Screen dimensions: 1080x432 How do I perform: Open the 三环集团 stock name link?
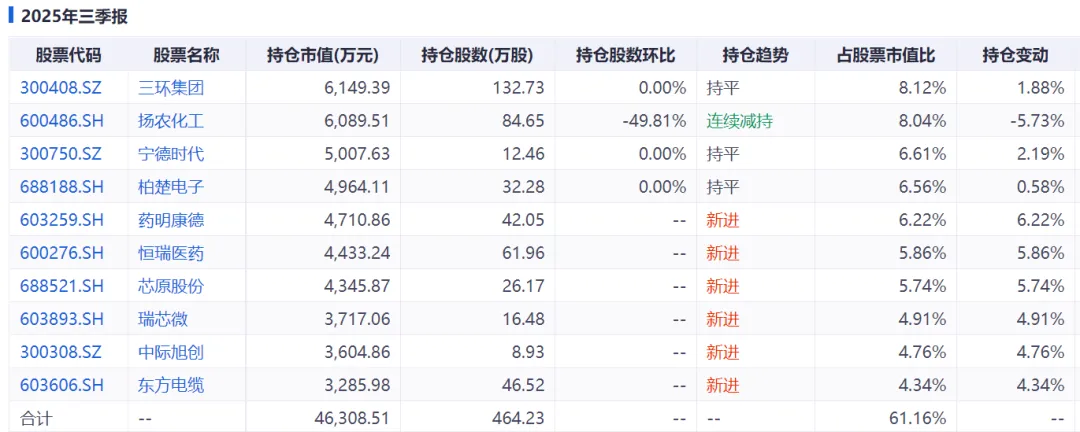(171, 88)
